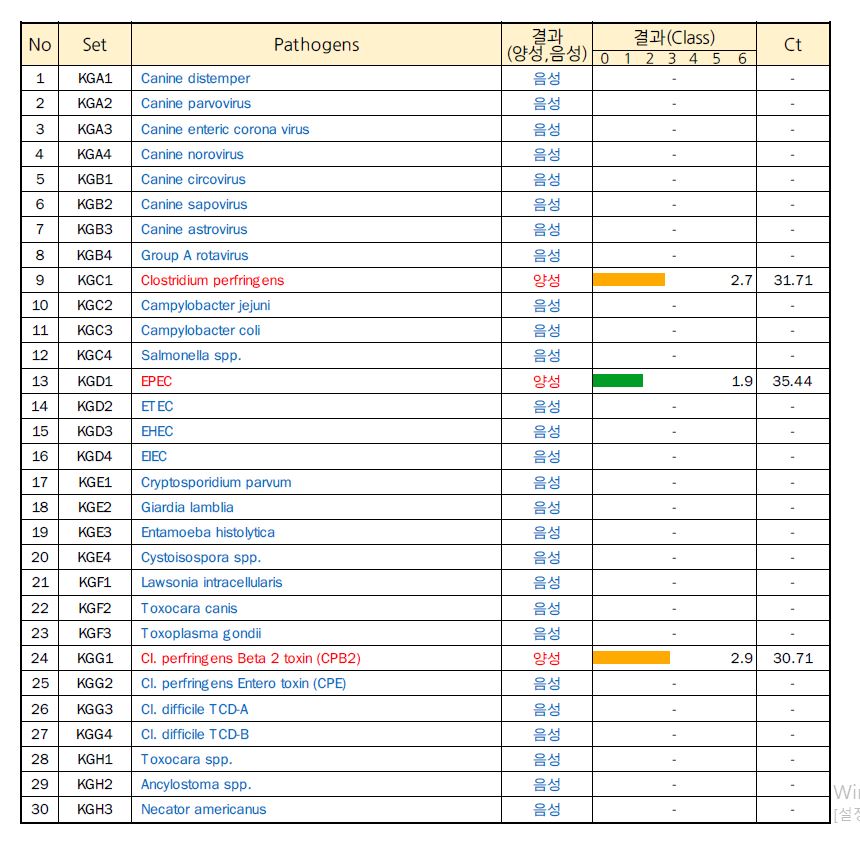This screenshot has height=846, width=860.
Task: Click the orange class bar for Clostridium perfringens
Action: coord(628,280)
